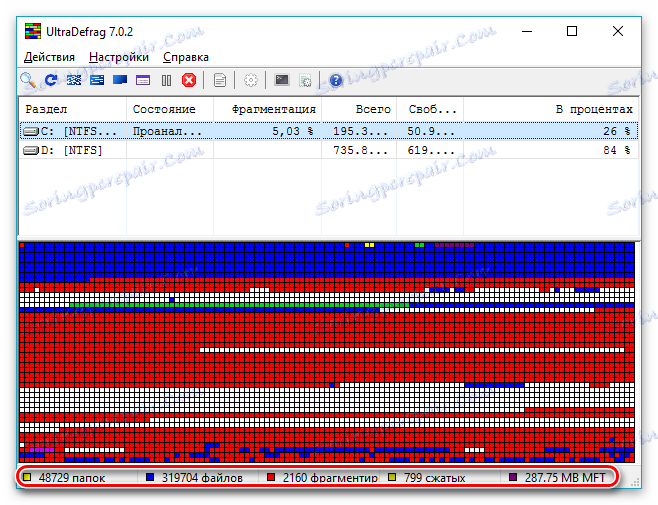658x505 pixels.
Task: Click the repeat action blue arrow icon
Action: [x=51, y=80]
